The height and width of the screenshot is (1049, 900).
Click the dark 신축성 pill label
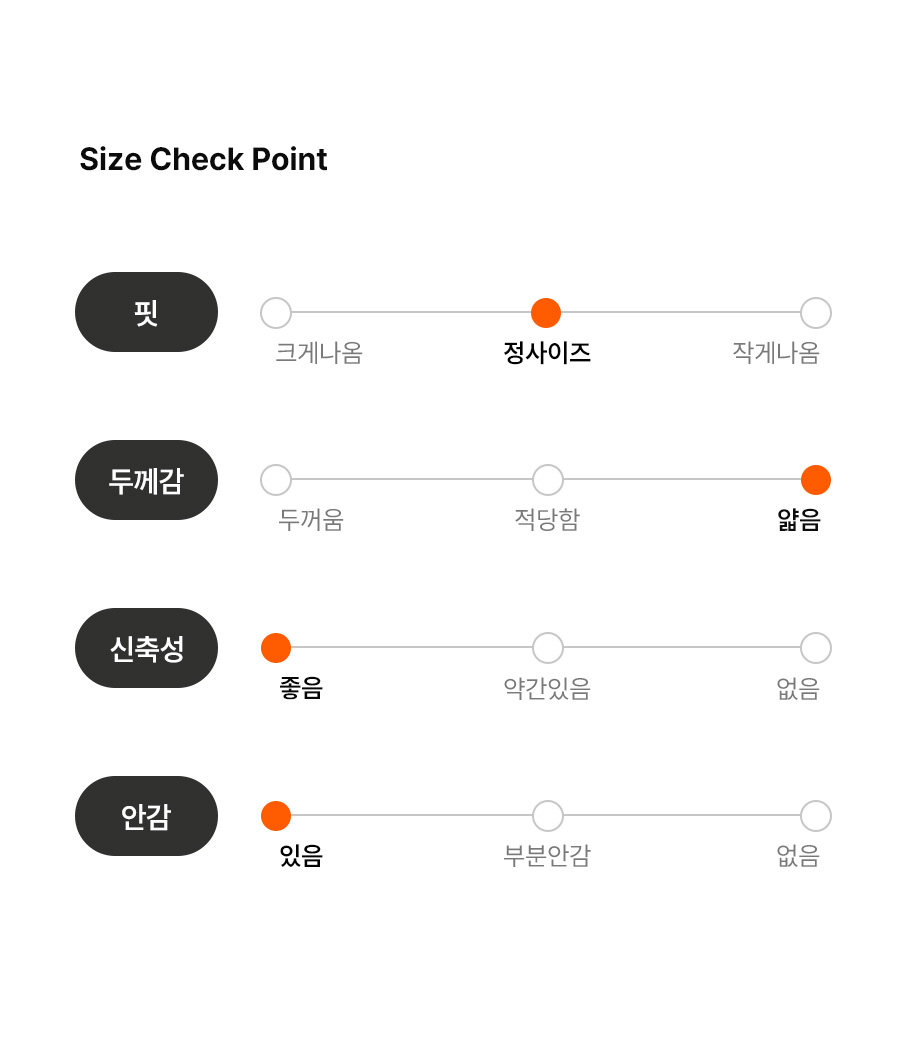pyautogui.click(x=147, y=648)
